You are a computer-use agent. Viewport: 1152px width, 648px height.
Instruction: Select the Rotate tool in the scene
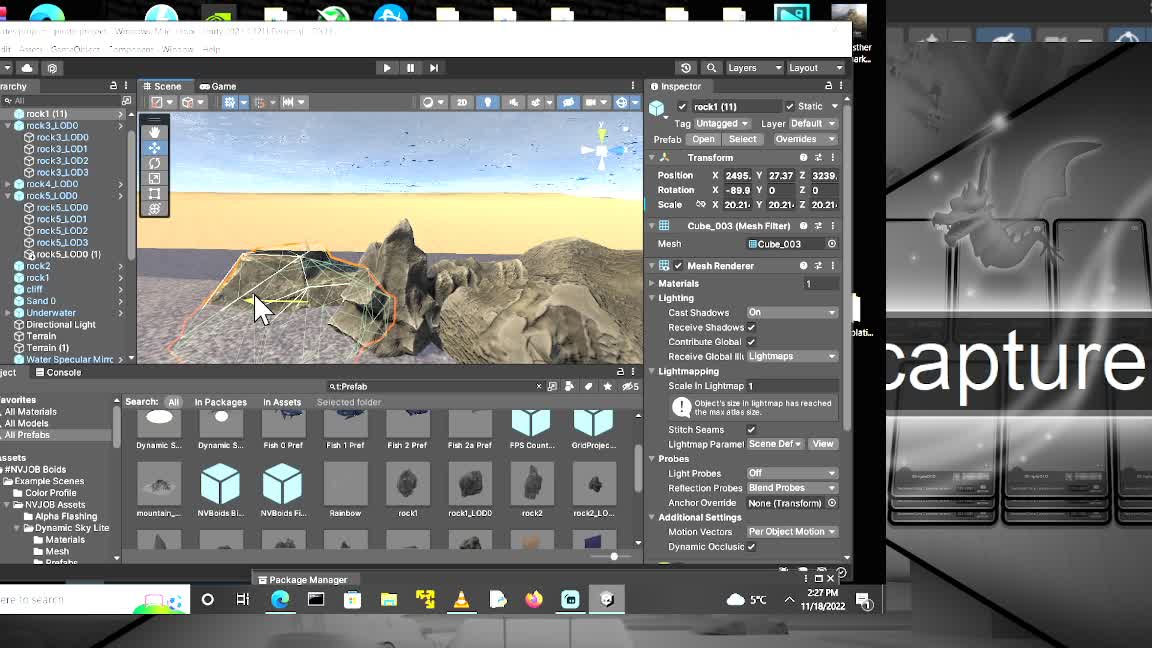154,163
